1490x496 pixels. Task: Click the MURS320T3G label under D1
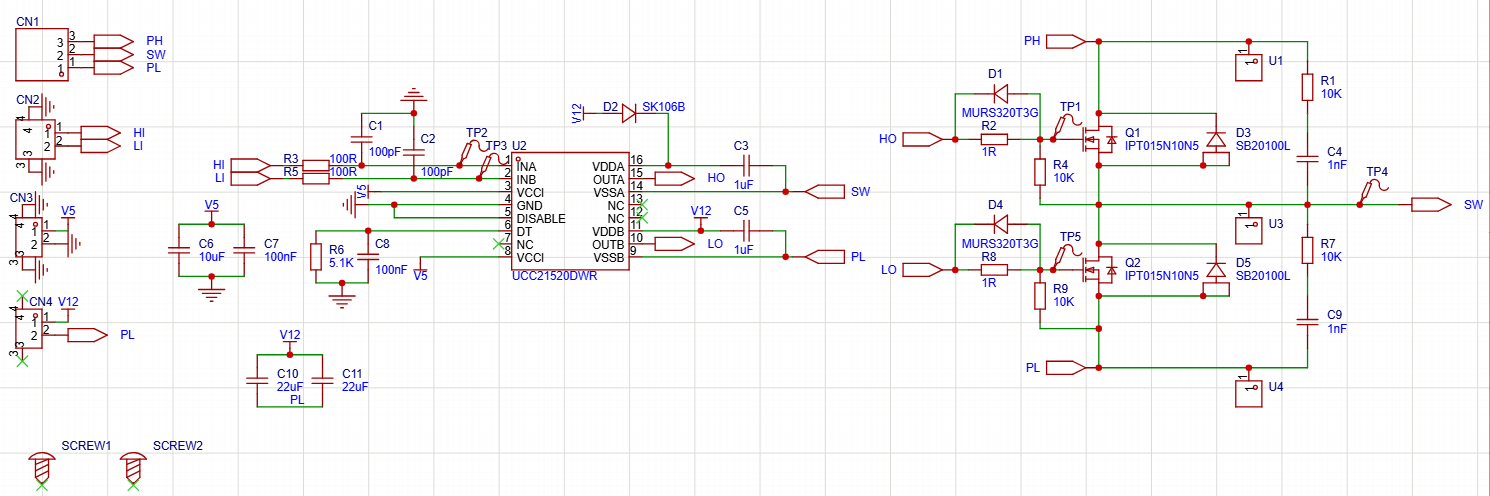(x=1000, y=114)
